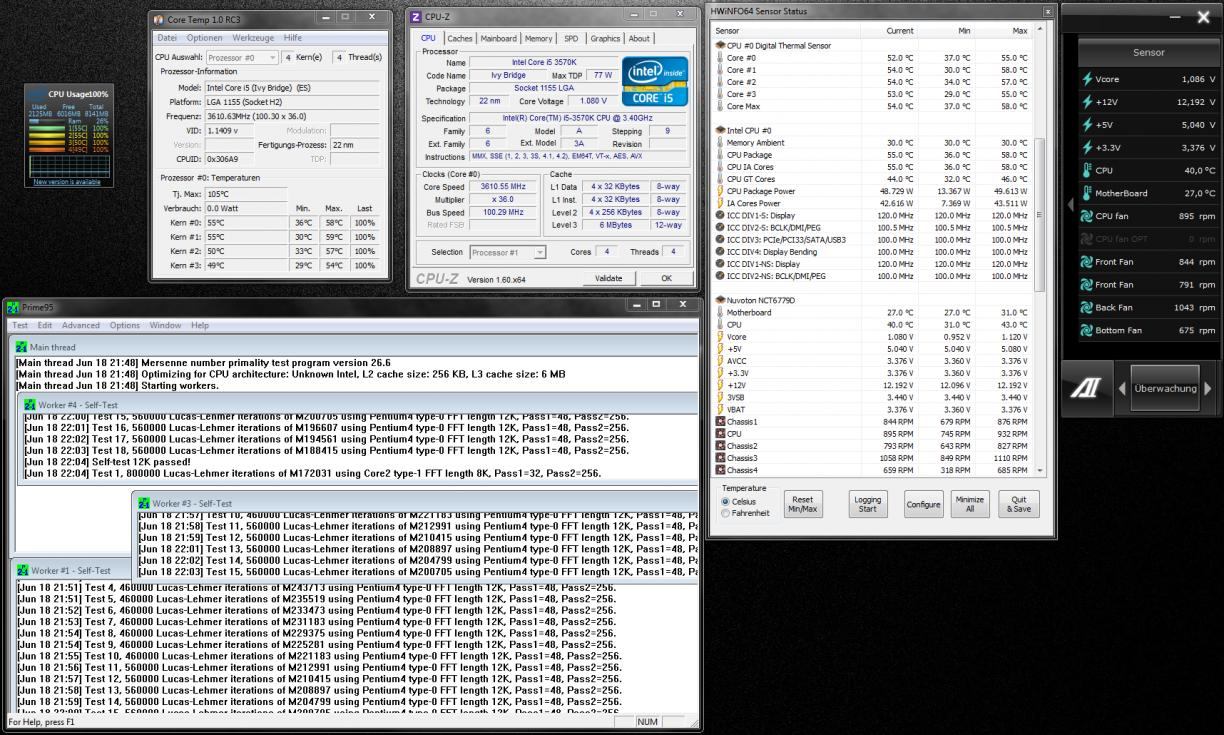Click the Überwachung button in AI Suite
Viewport: 1224px width, 735px height.
click(1163, 388)
